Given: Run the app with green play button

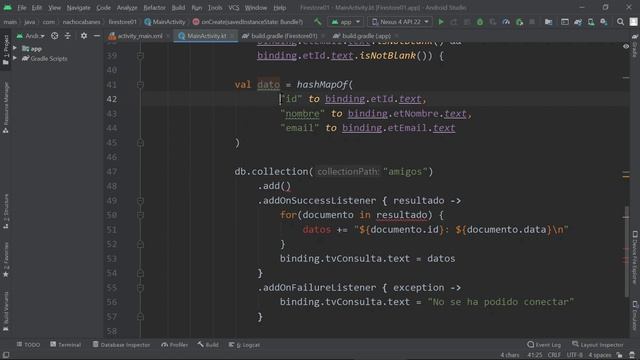Looking at the screenshot, I should [441, 22].
